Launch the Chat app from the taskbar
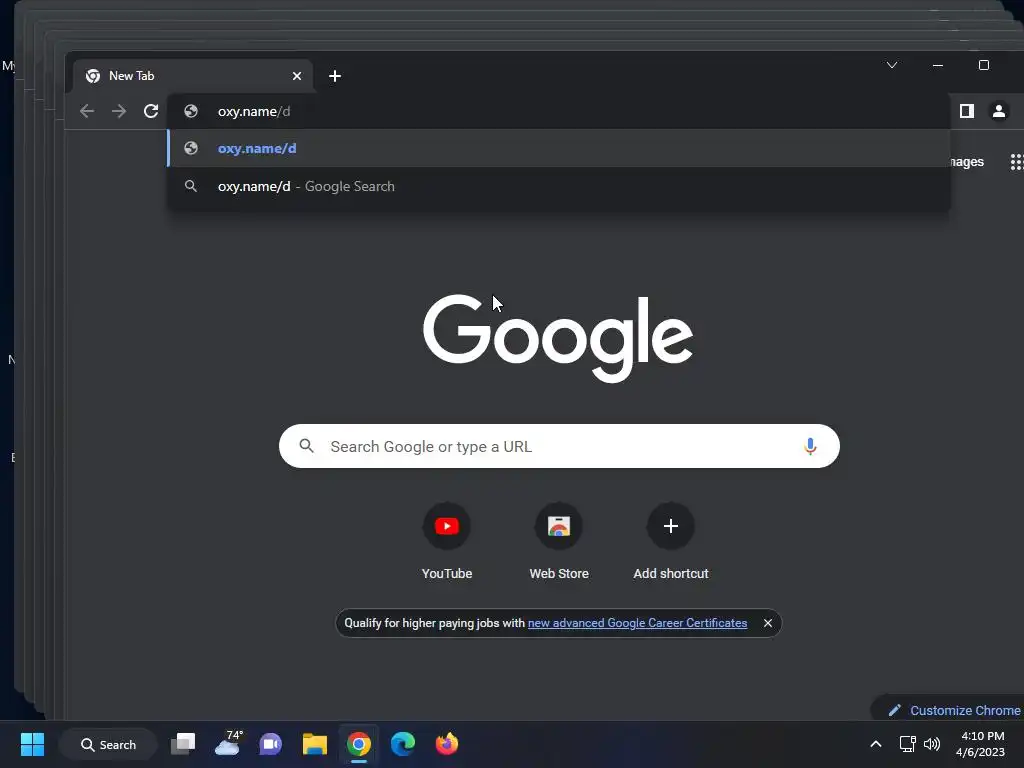Image resolution: width=1024 pixels, height=768 pixels. tap(270, 744)
